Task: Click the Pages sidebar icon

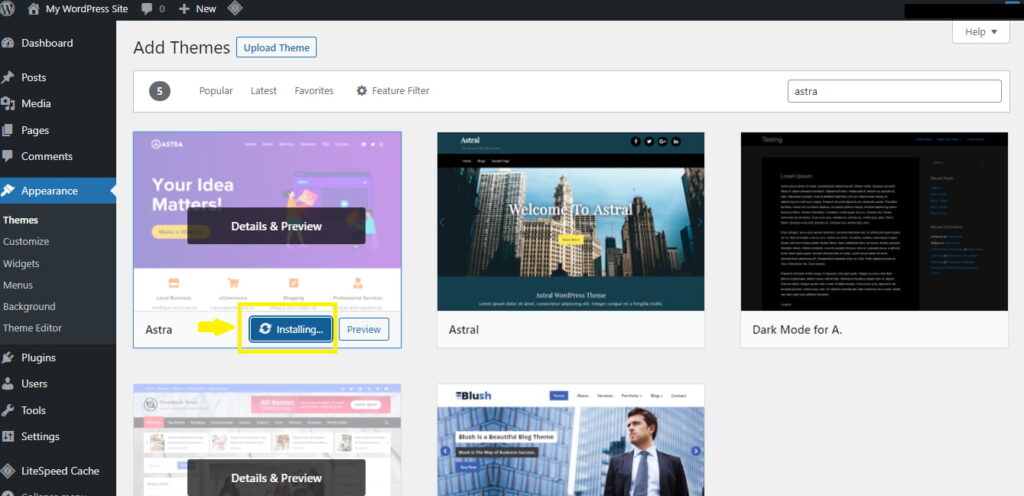Action: (x=8, y=131)
